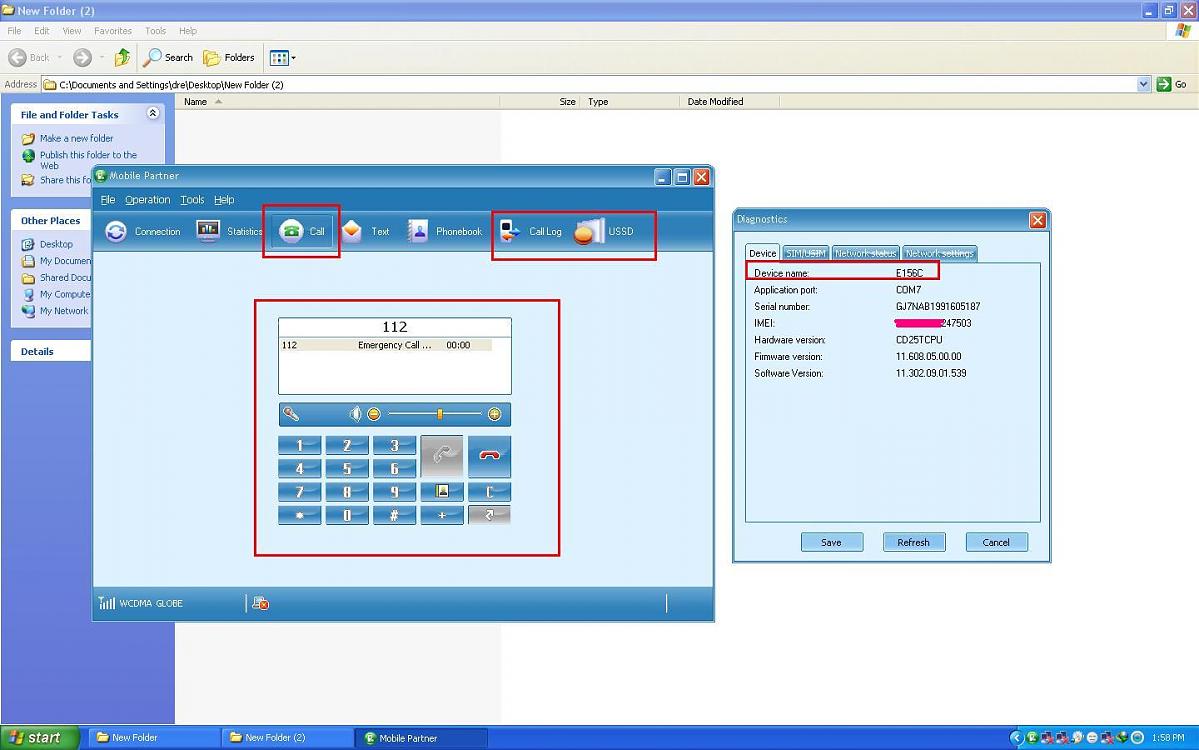The height and width of the screenshot is (750, 1199).
Task: Open the Operation menu in Mobile Partner
Action: [x=147, y=200]
